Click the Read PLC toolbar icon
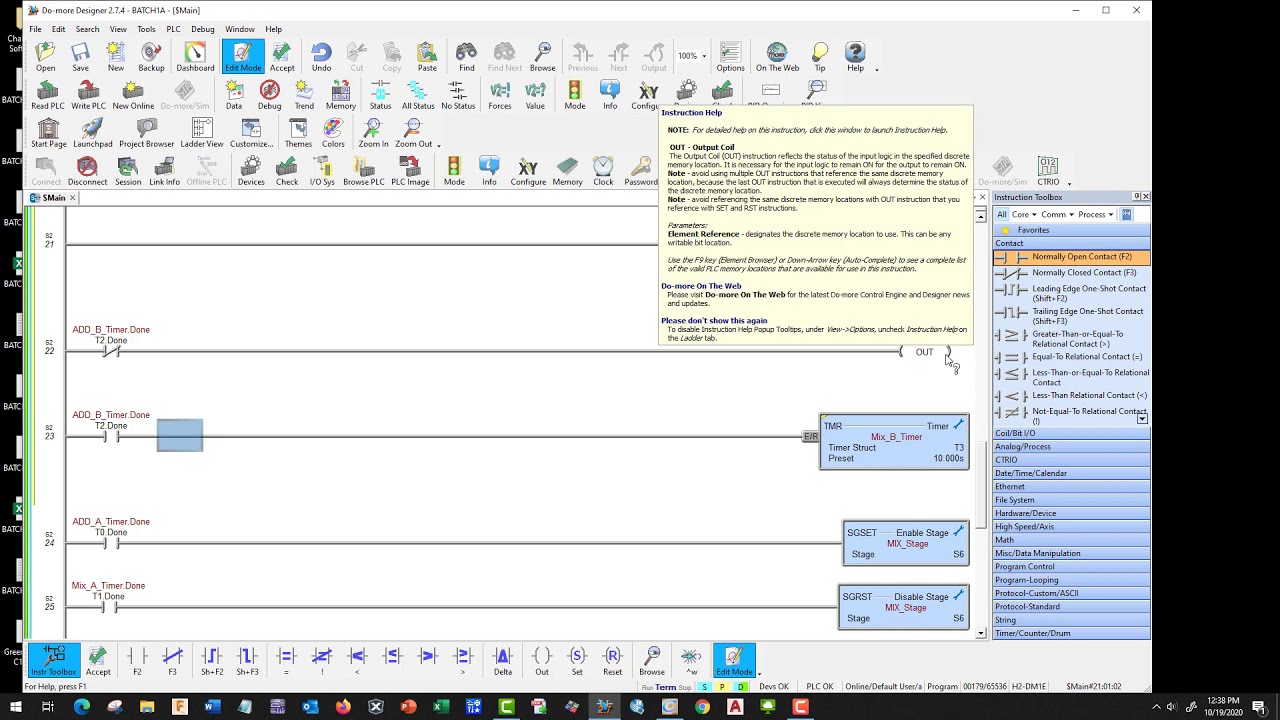This screenshot has width=1280, height=720. (x=47, y=96)
